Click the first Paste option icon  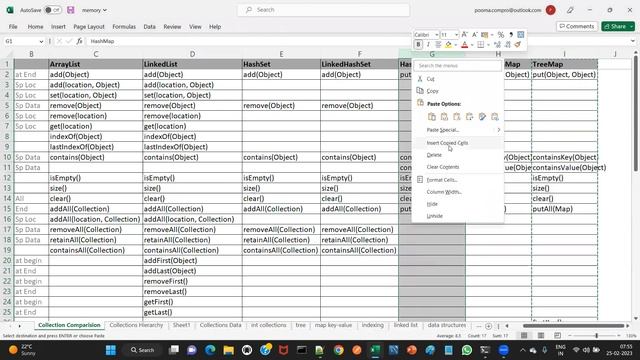pos(431,117)
